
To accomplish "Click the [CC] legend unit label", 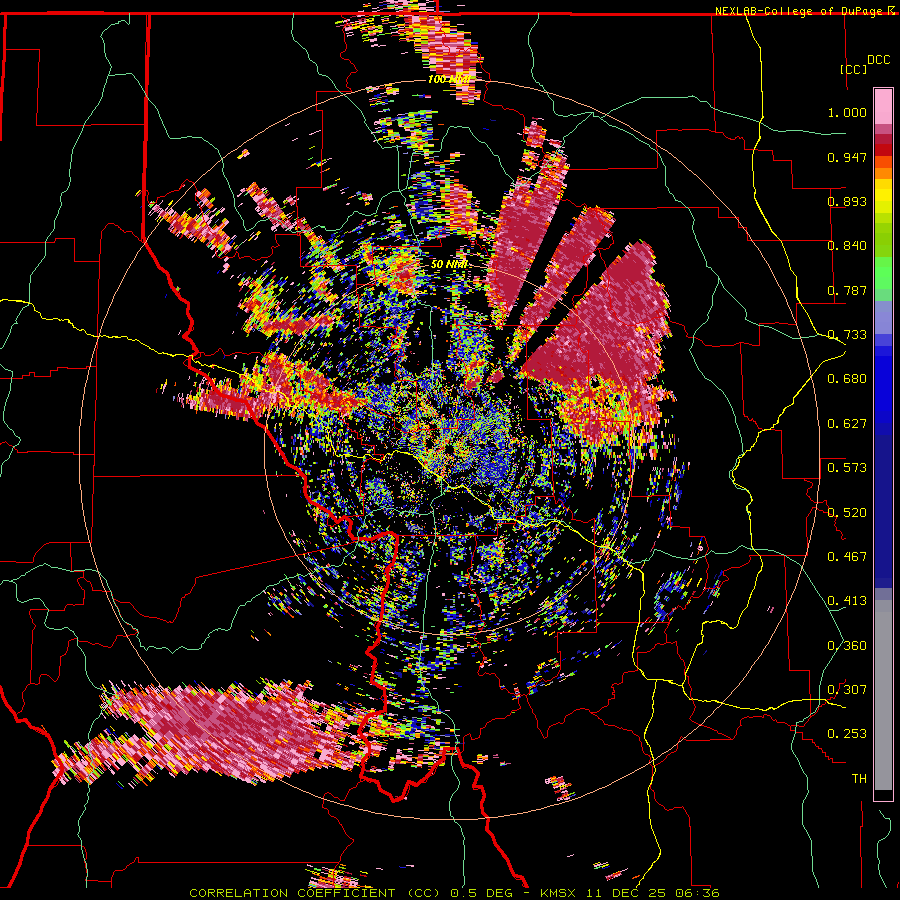I will 853,69.
